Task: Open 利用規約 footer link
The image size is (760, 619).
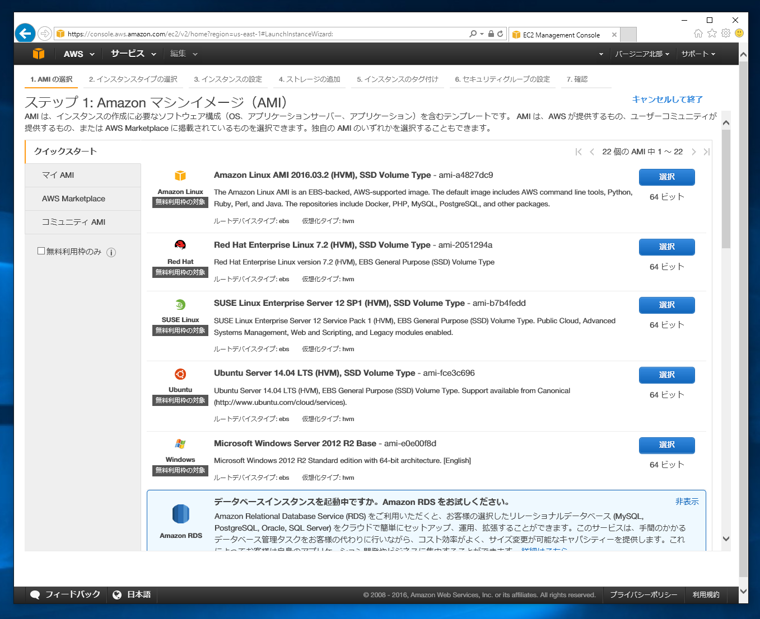Action: coord(706,595)
